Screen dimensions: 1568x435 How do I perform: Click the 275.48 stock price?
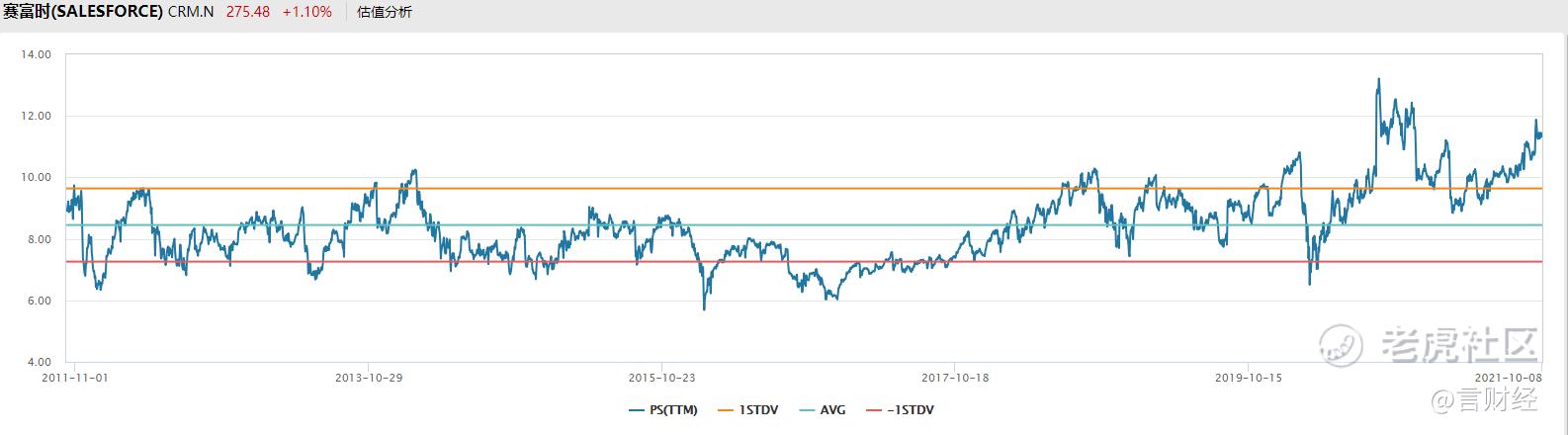247,13
